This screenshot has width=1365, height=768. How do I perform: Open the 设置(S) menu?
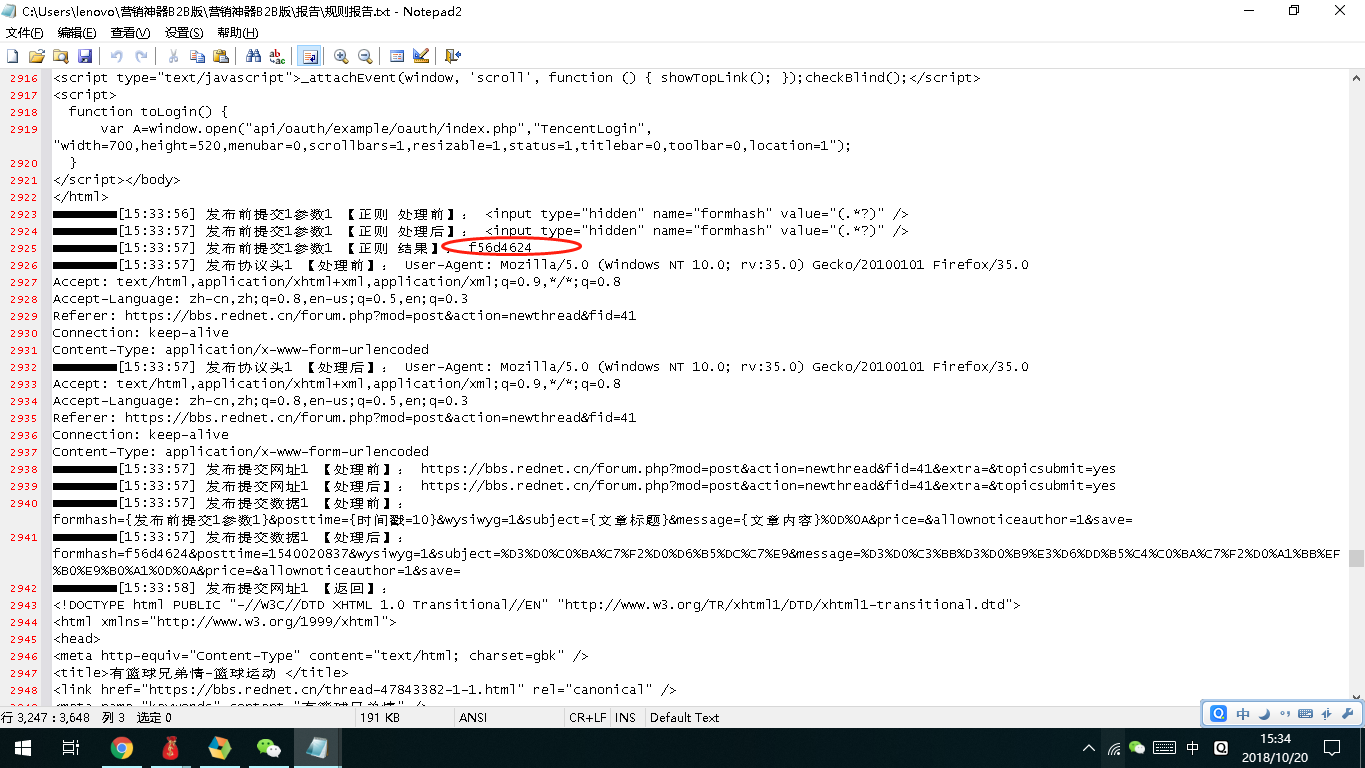[184, 33]
